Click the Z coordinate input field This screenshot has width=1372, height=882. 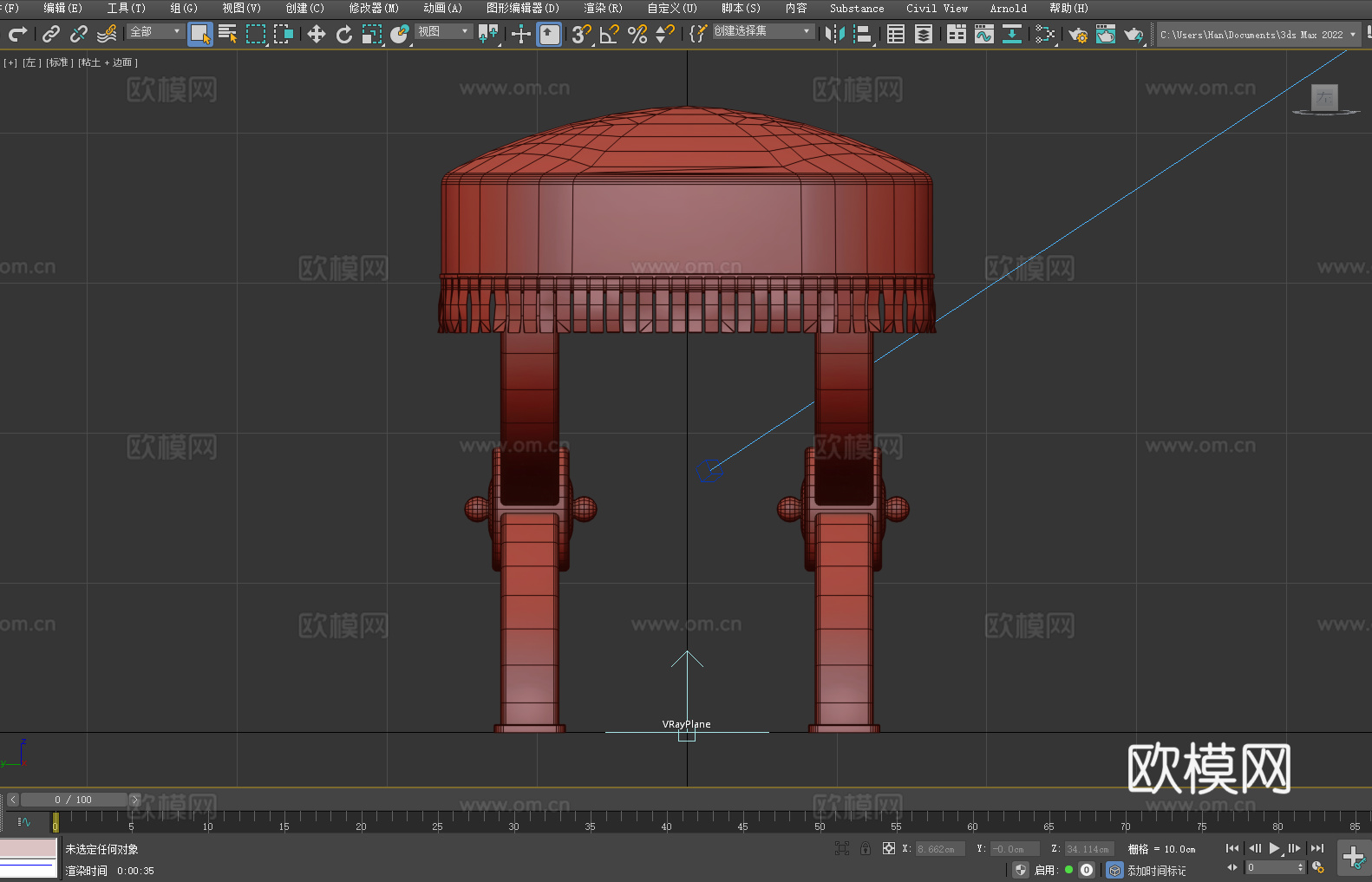tap(1088, 849)
